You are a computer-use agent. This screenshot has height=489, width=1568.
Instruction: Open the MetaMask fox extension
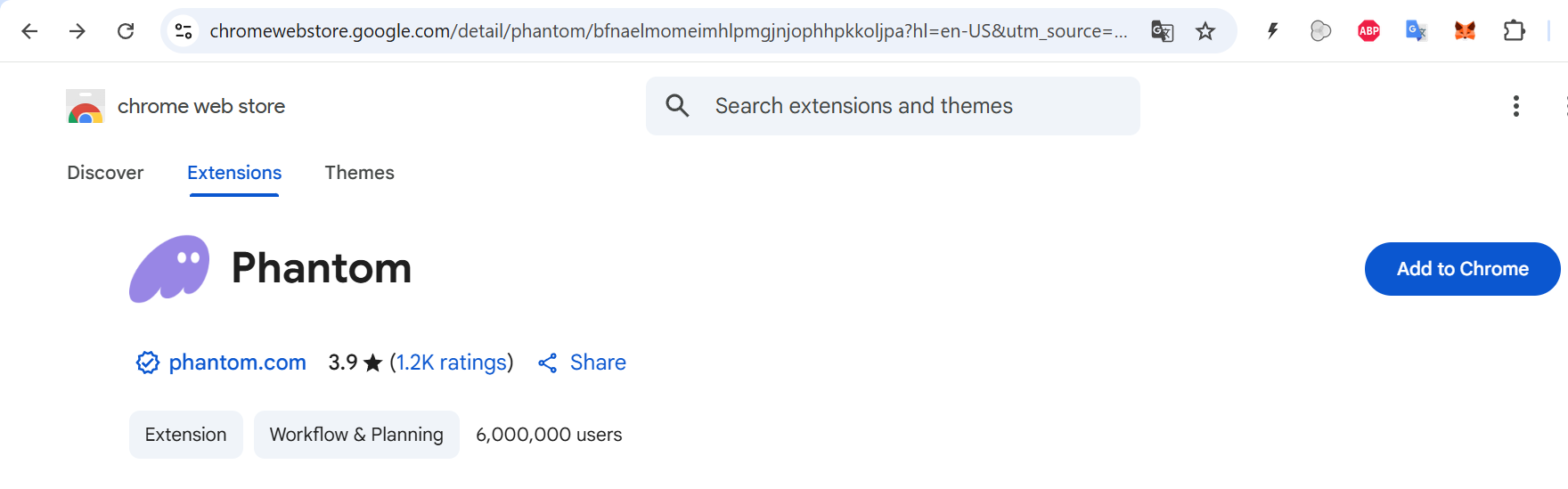pyautogui.click(x=1465, y=31)
